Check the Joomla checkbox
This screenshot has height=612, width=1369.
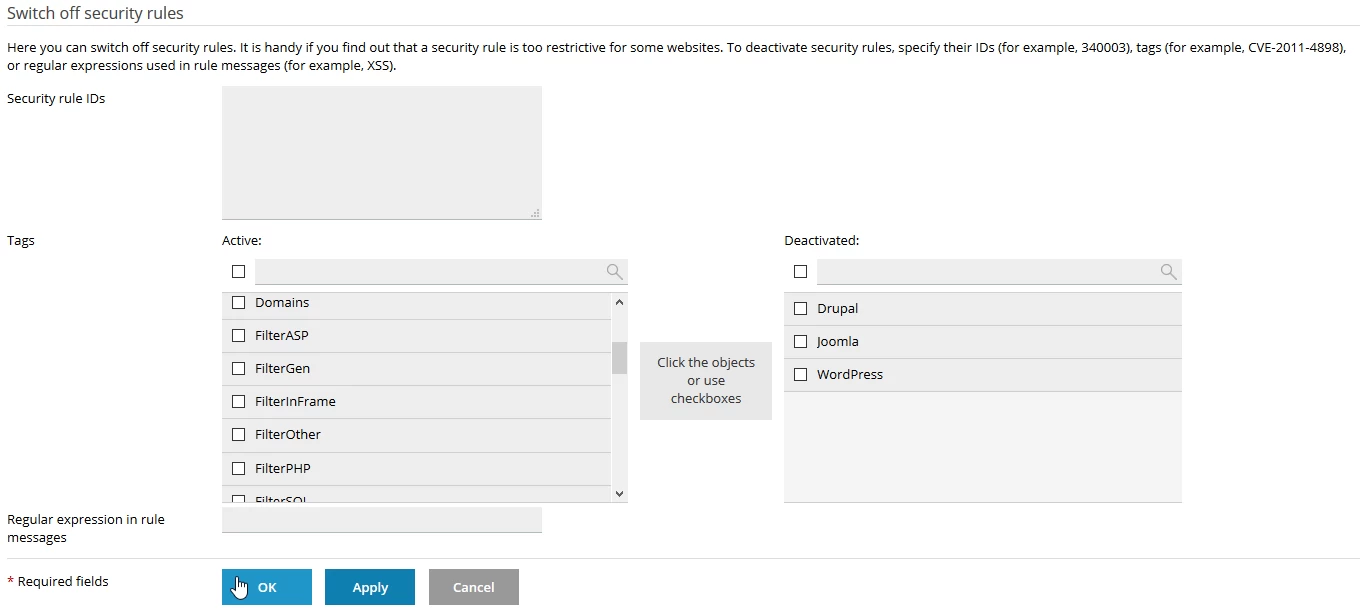click(x=800, y=341)
